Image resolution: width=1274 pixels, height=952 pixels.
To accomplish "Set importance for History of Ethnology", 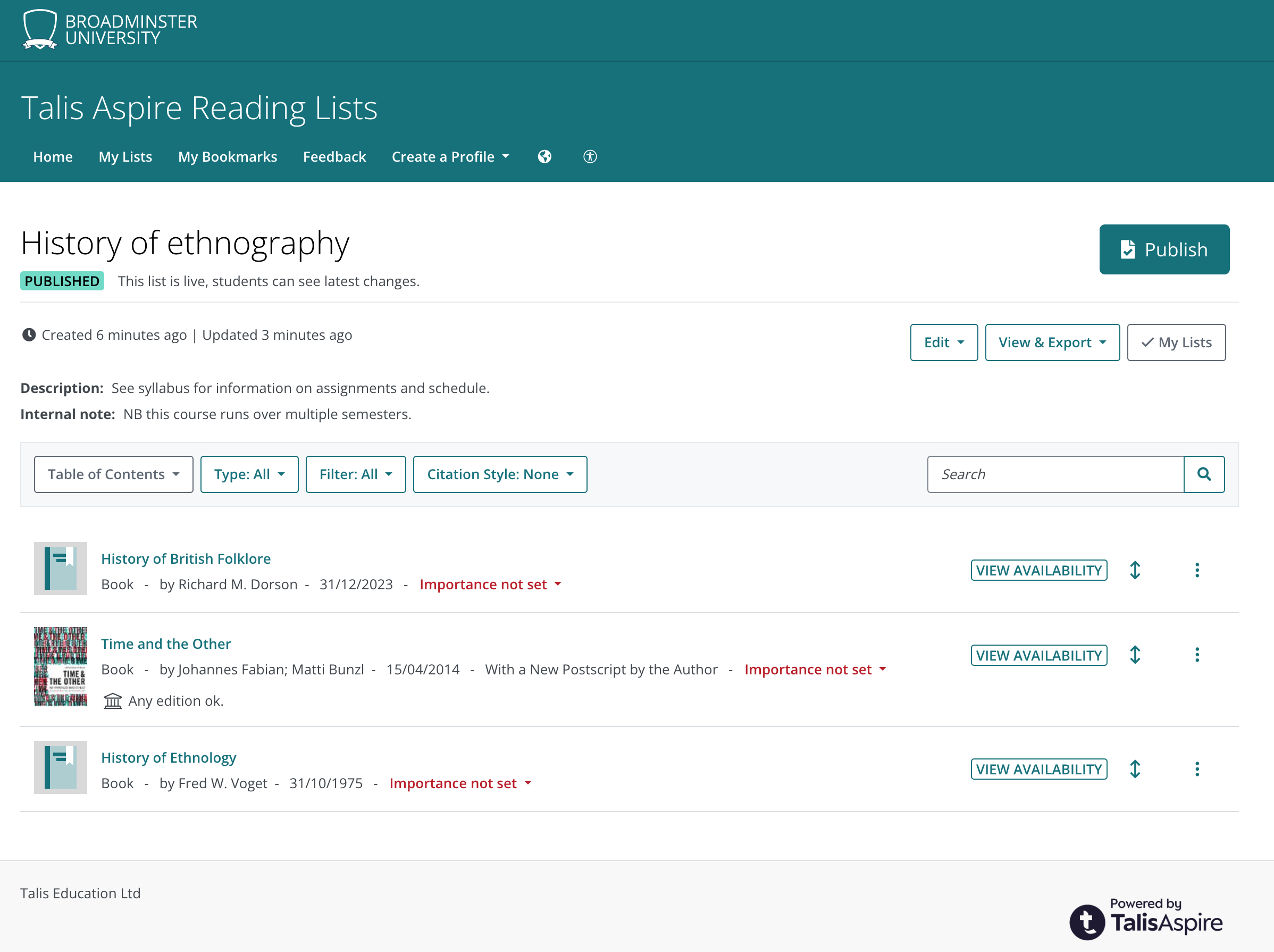I will click(461, 783).
